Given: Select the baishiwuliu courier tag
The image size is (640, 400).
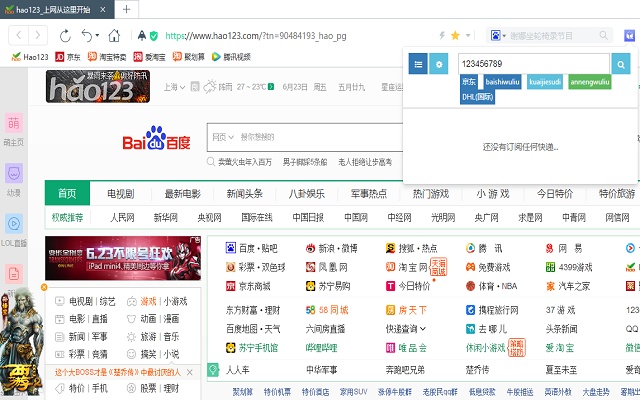Looking at the screenshot, I should pos(502,82).
